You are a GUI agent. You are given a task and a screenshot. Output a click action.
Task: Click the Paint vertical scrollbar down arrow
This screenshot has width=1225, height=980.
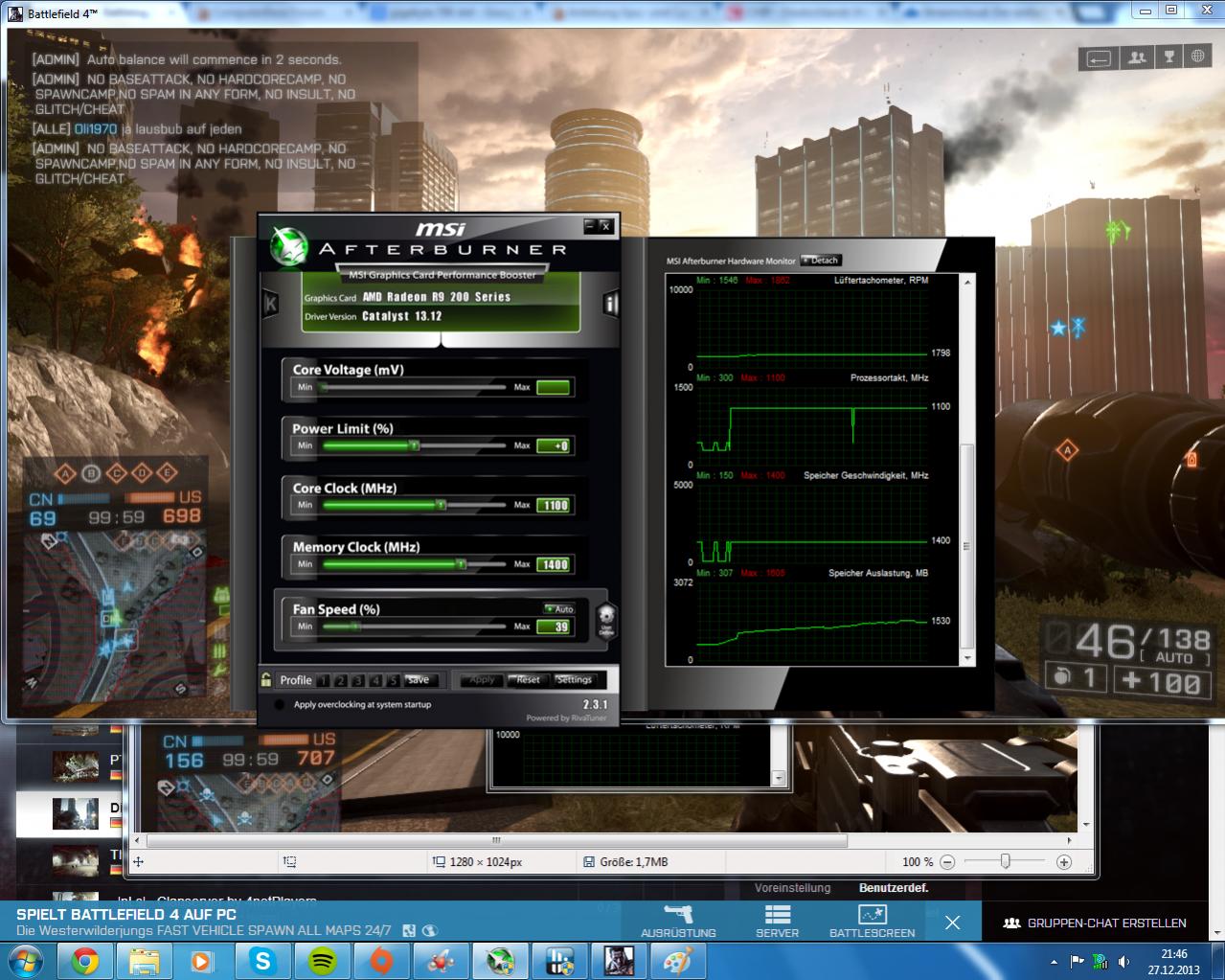(1085, 825)
